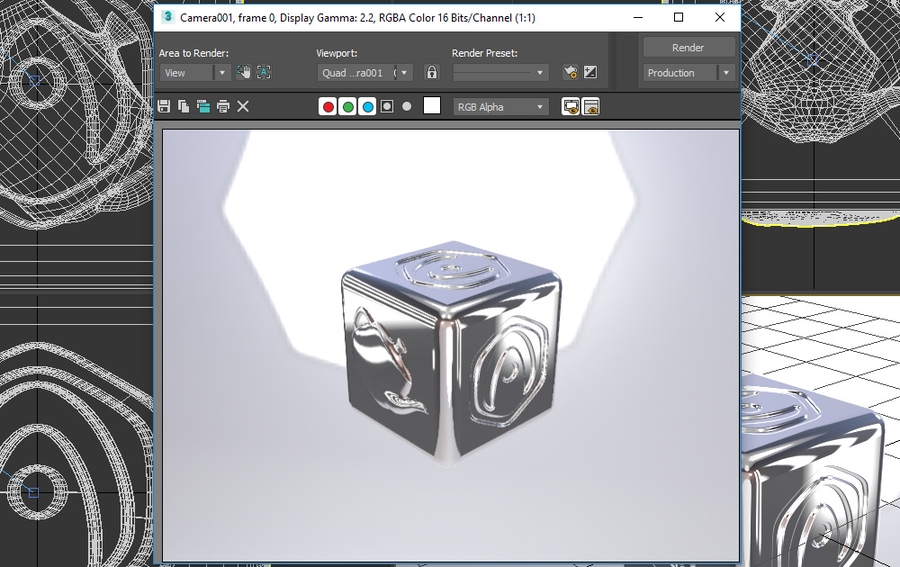The width and height of the screenshot is (900, 567).
Task: Toggle the alpha channel display
Action: point(387,107)
